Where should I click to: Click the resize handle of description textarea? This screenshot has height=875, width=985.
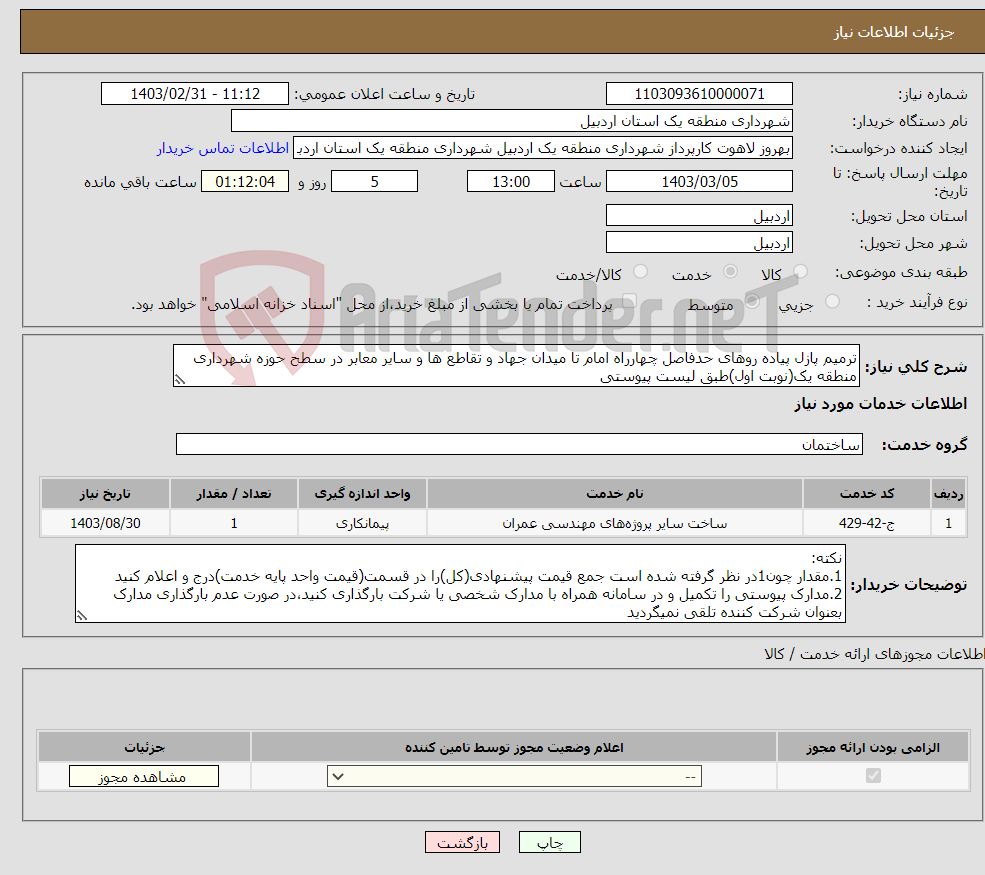(180, 380)
